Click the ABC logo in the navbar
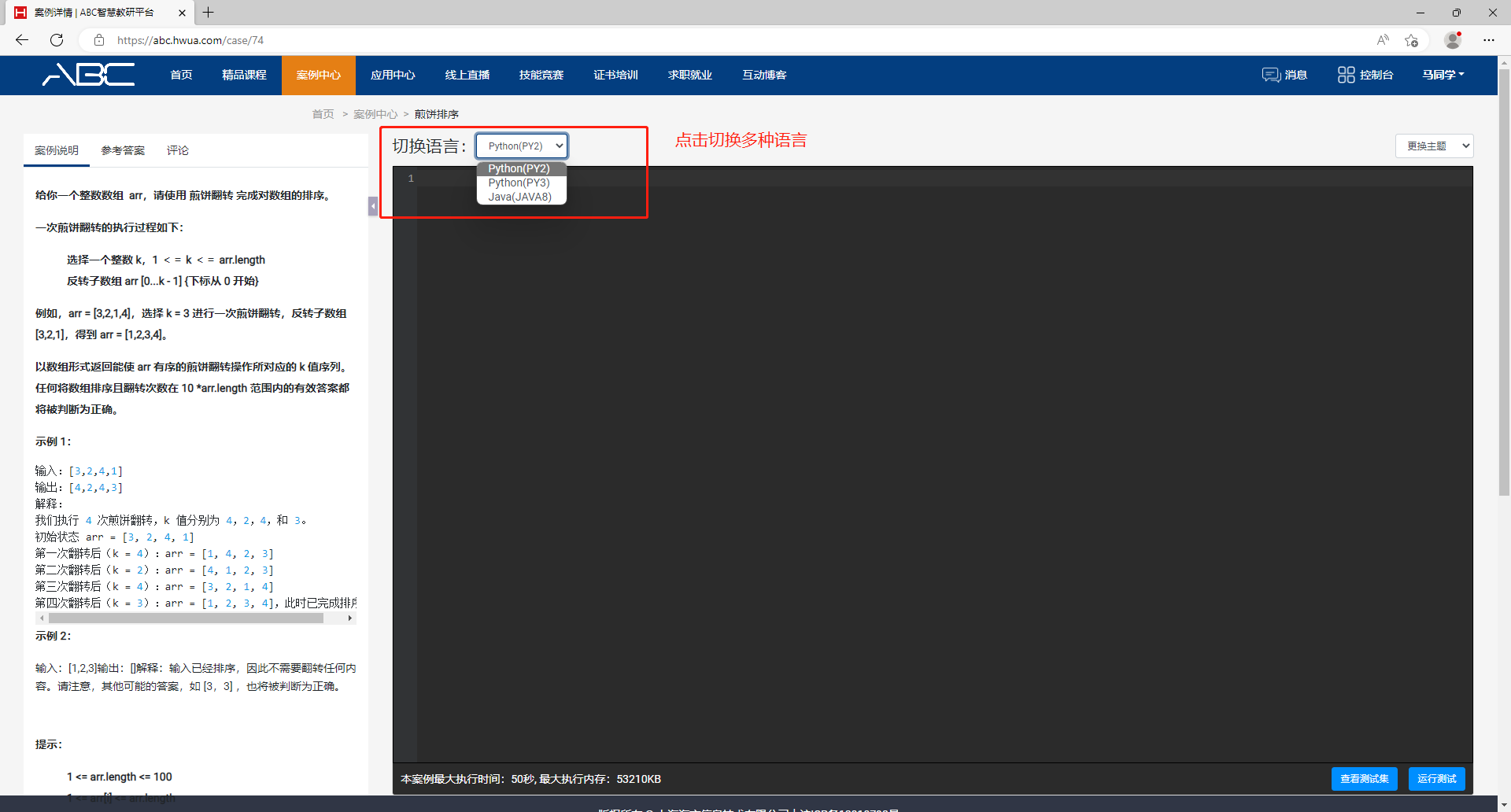 coord(88,75)
